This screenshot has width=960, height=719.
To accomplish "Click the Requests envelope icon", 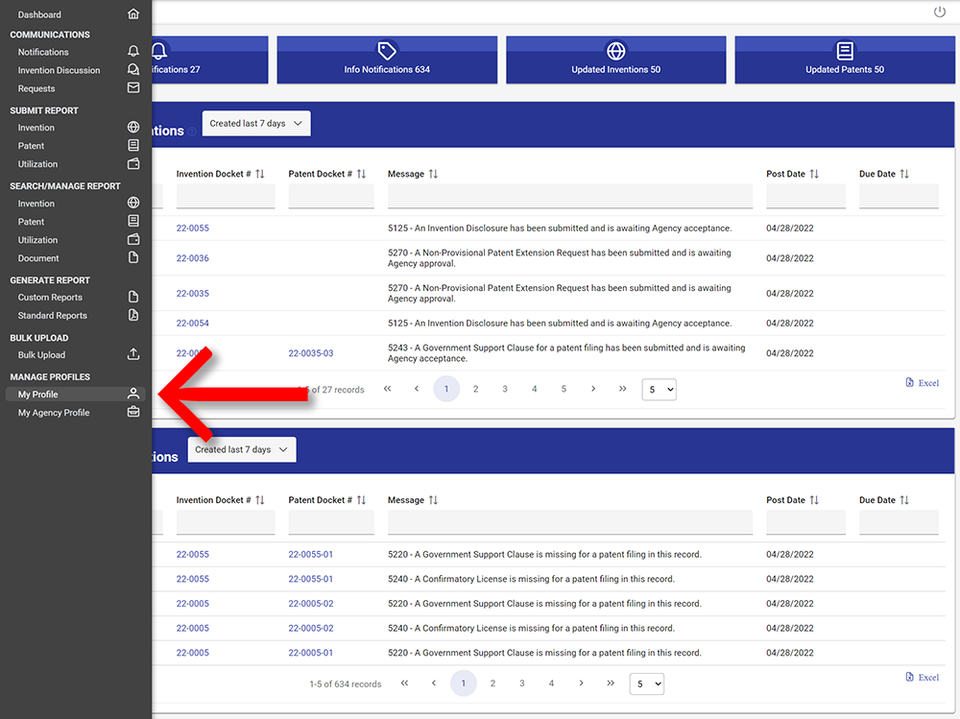I will 133,88.
